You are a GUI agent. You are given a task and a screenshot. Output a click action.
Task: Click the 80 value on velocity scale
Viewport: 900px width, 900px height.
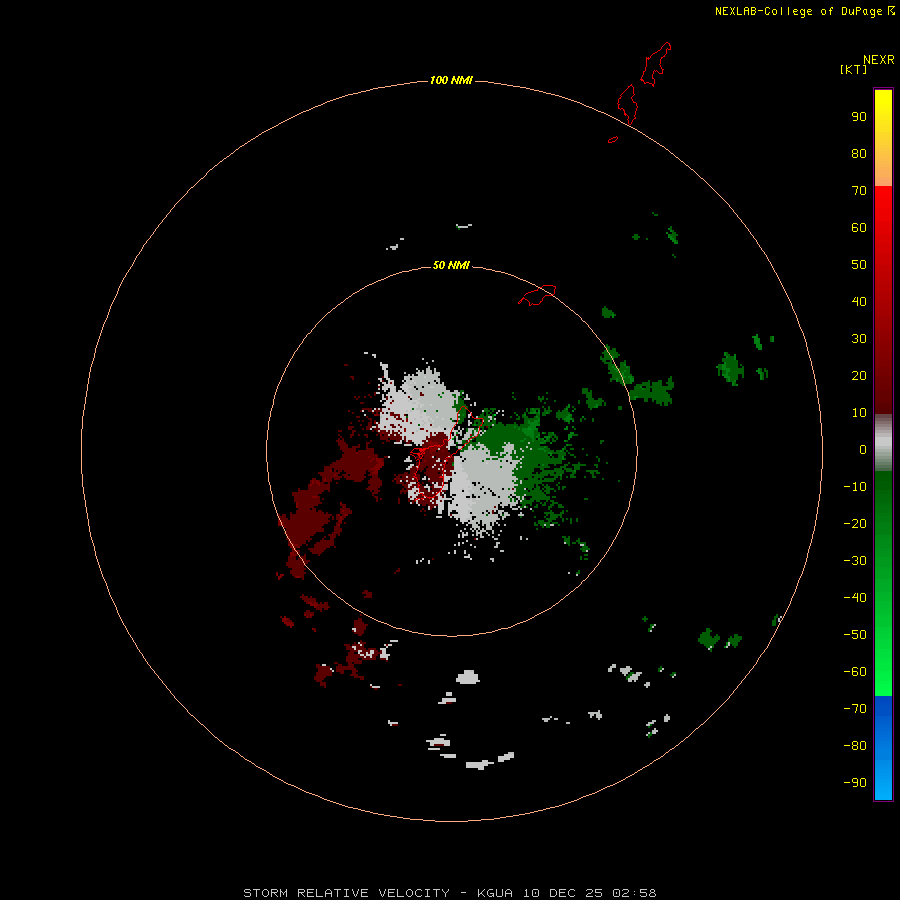point(859,154)
